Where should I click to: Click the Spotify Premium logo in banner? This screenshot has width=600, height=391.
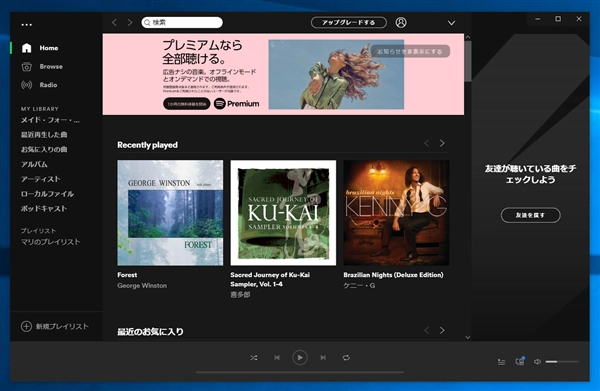[236, 104]
